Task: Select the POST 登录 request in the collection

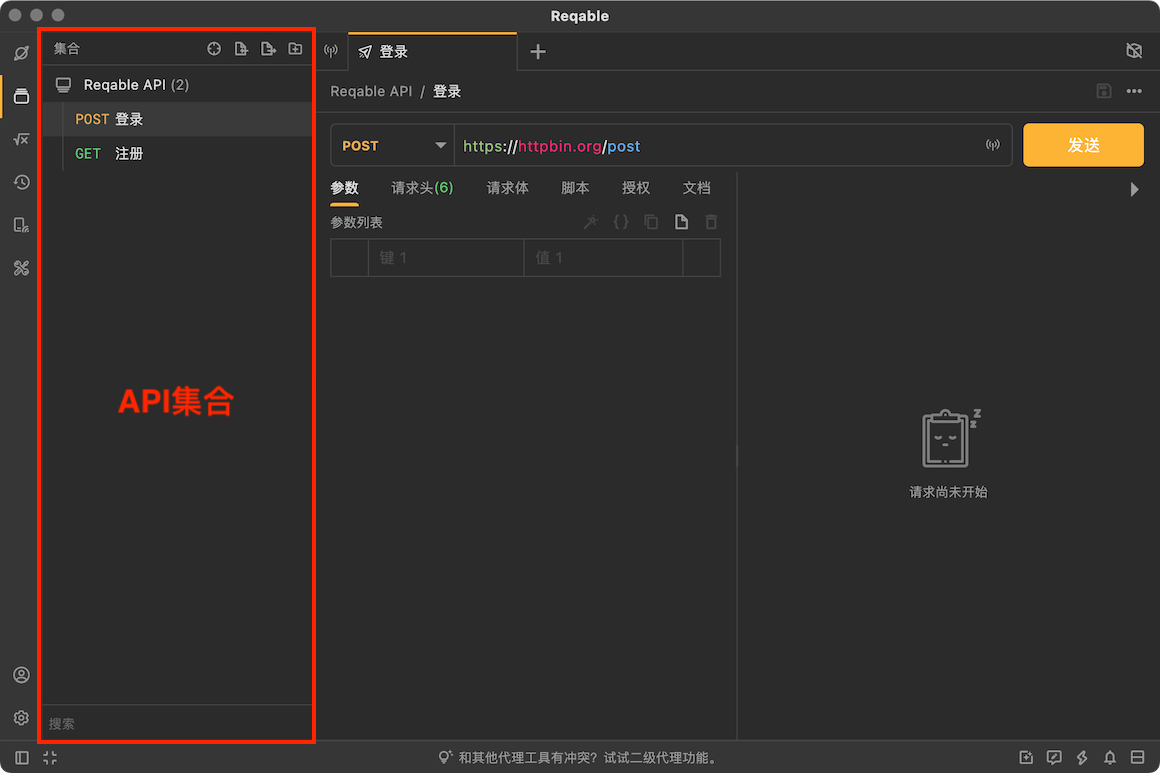Action: [x=178, y=119]
